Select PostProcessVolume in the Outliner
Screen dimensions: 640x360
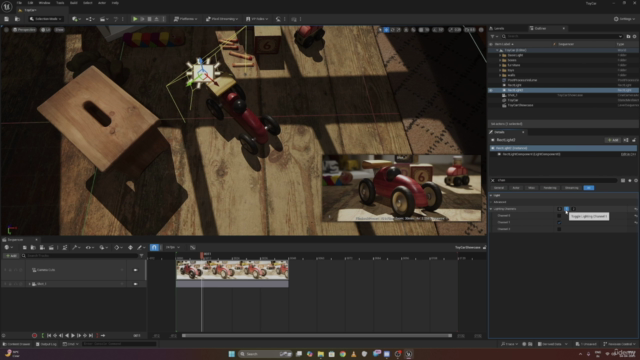[x=522, y=80]
